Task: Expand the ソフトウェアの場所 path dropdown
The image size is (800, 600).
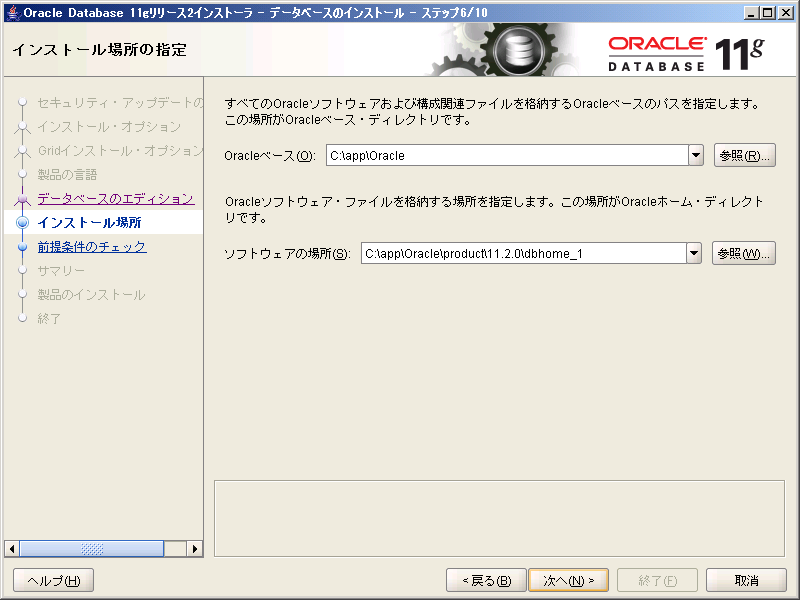Action: 694,254
